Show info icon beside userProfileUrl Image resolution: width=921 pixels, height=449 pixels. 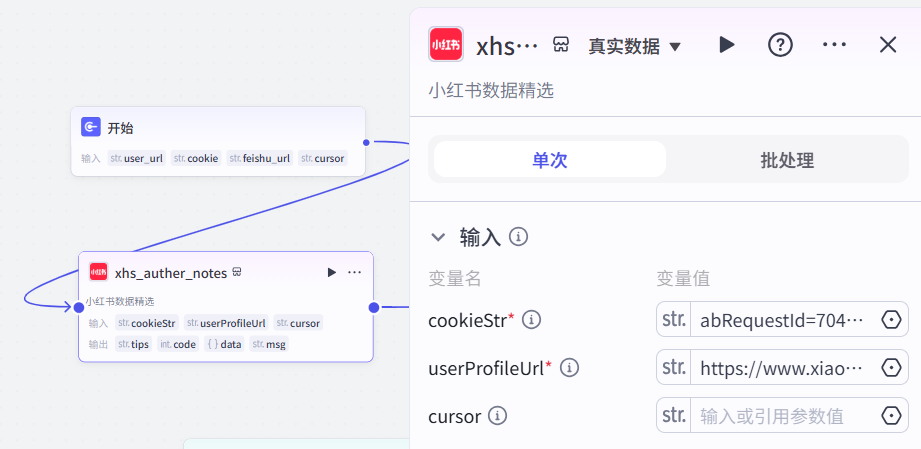click(x=569, y=368)
